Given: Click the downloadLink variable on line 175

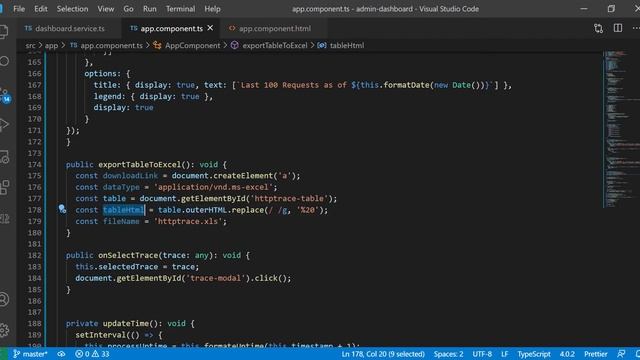Looking at the screenshot, I should coord(130,176).
